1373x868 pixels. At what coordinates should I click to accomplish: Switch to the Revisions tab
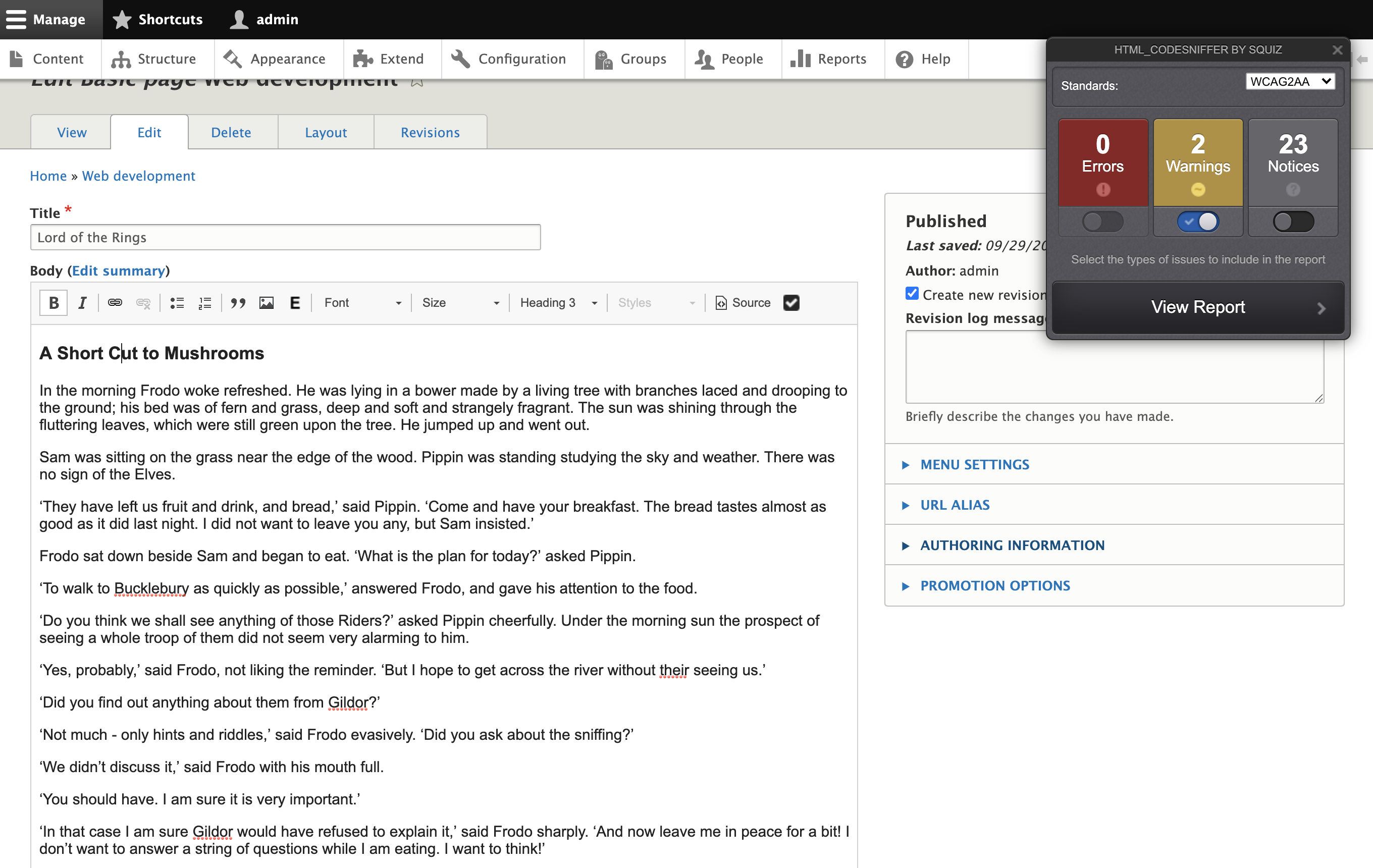coord(430,132)
